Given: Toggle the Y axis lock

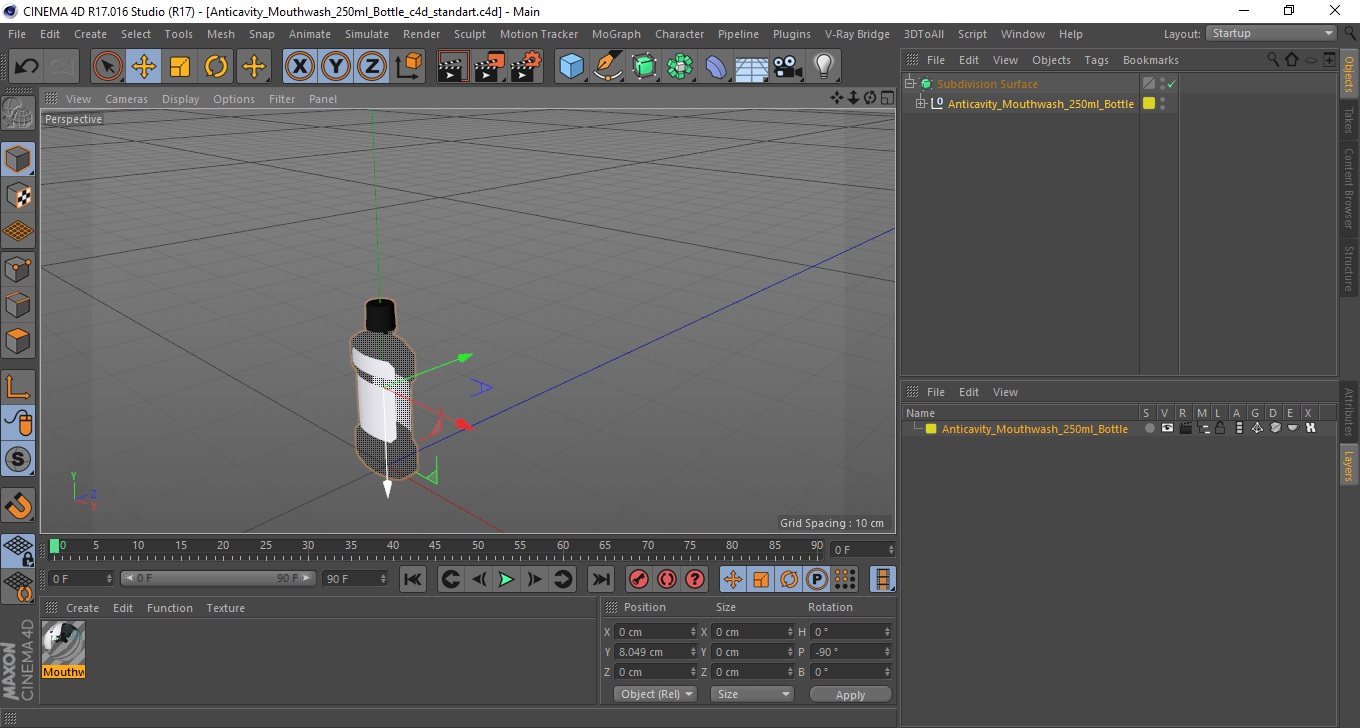Looking at the screenshot, I should [x=336, y=67].
